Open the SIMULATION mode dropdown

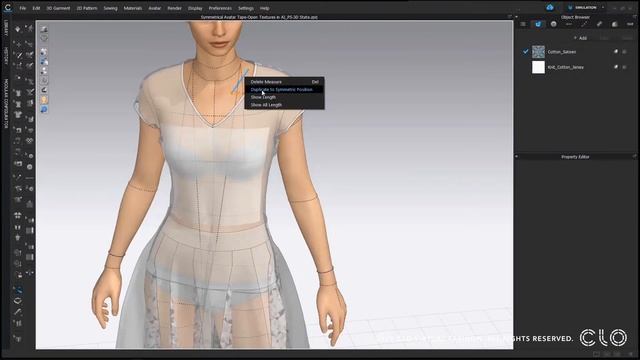pyautogui.click(x=586, y=8)
